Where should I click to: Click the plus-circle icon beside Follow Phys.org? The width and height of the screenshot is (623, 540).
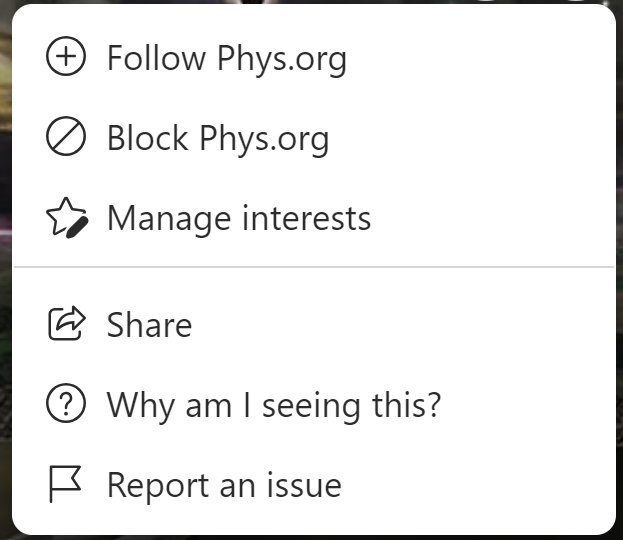[x=66, y=56]
